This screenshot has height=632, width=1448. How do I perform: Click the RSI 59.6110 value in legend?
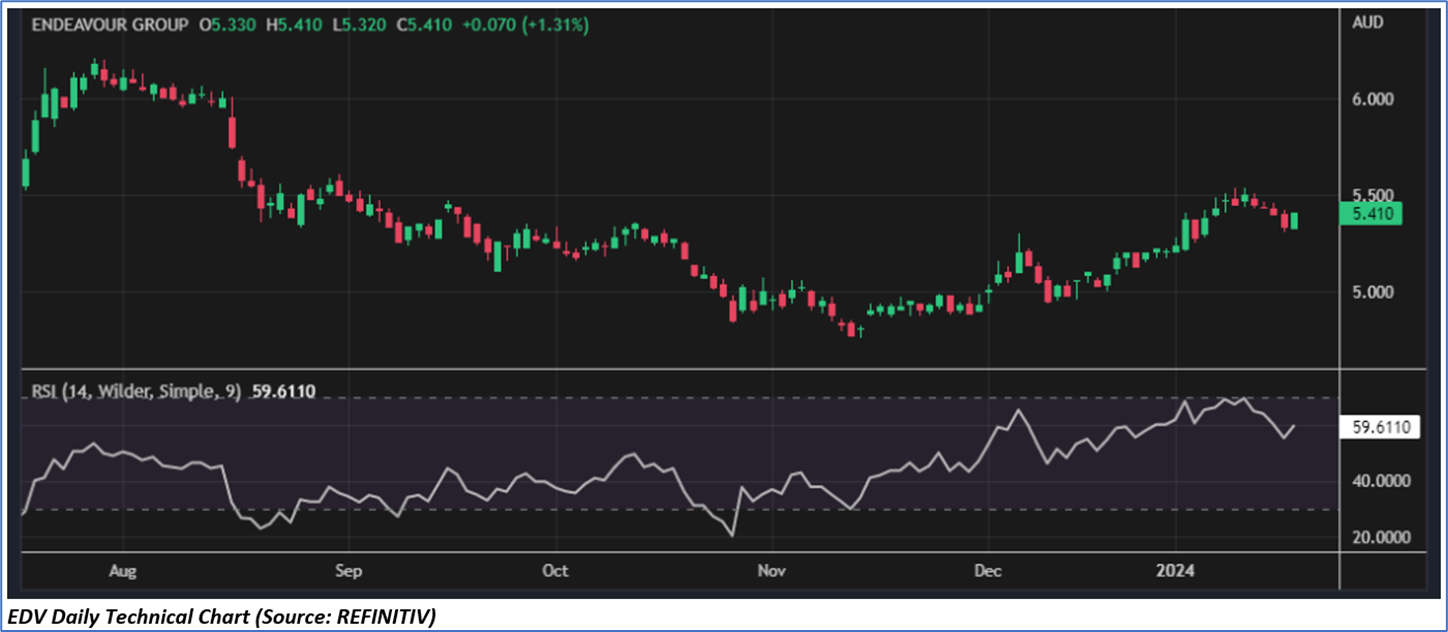(x=282, y=392)
